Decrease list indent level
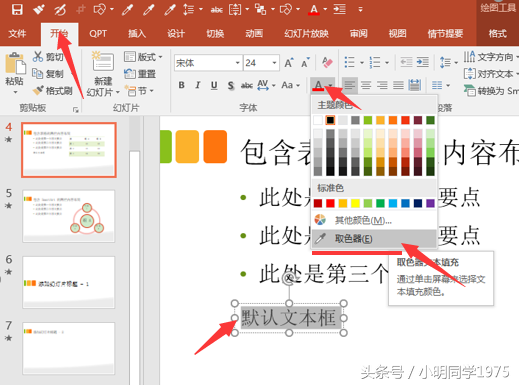 click(406, 62)
